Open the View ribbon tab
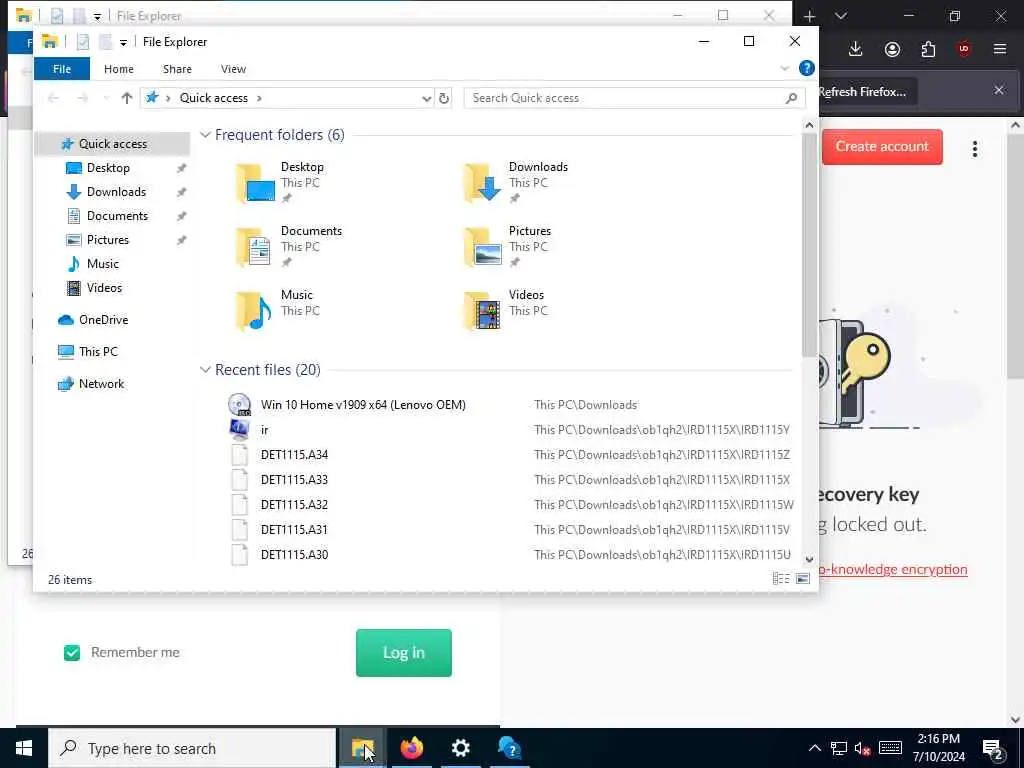This screenshot has height=768, width=1024. pyautogui.click(x=233, y=69)
